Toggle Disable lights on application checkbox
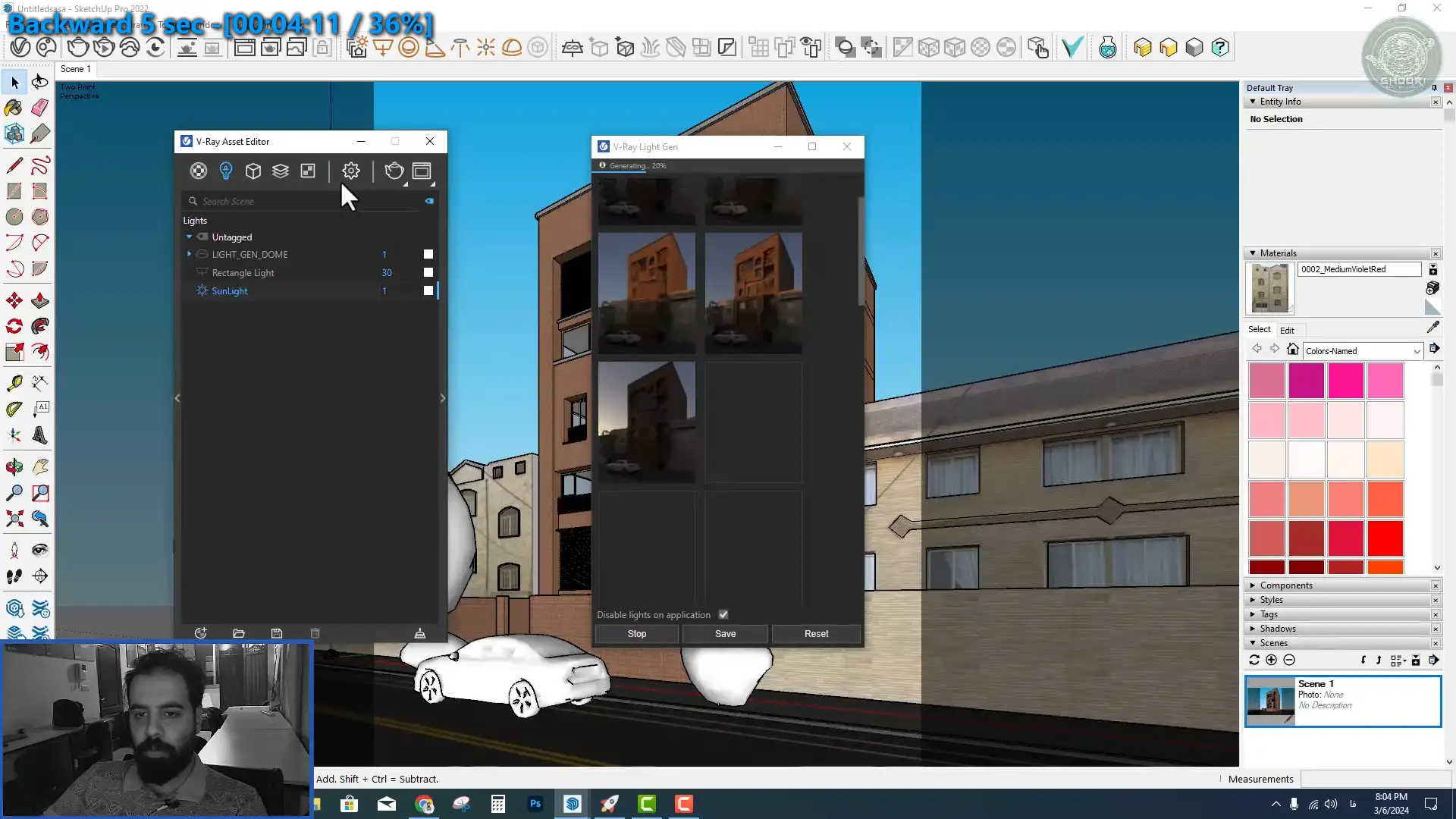1456x819 pixels. pyautogui.click(x=723, y=614)
